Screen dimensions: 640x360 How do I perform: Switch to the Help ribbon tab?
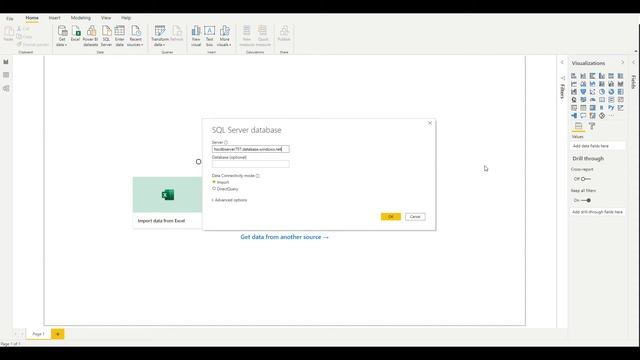pos(126,18)
